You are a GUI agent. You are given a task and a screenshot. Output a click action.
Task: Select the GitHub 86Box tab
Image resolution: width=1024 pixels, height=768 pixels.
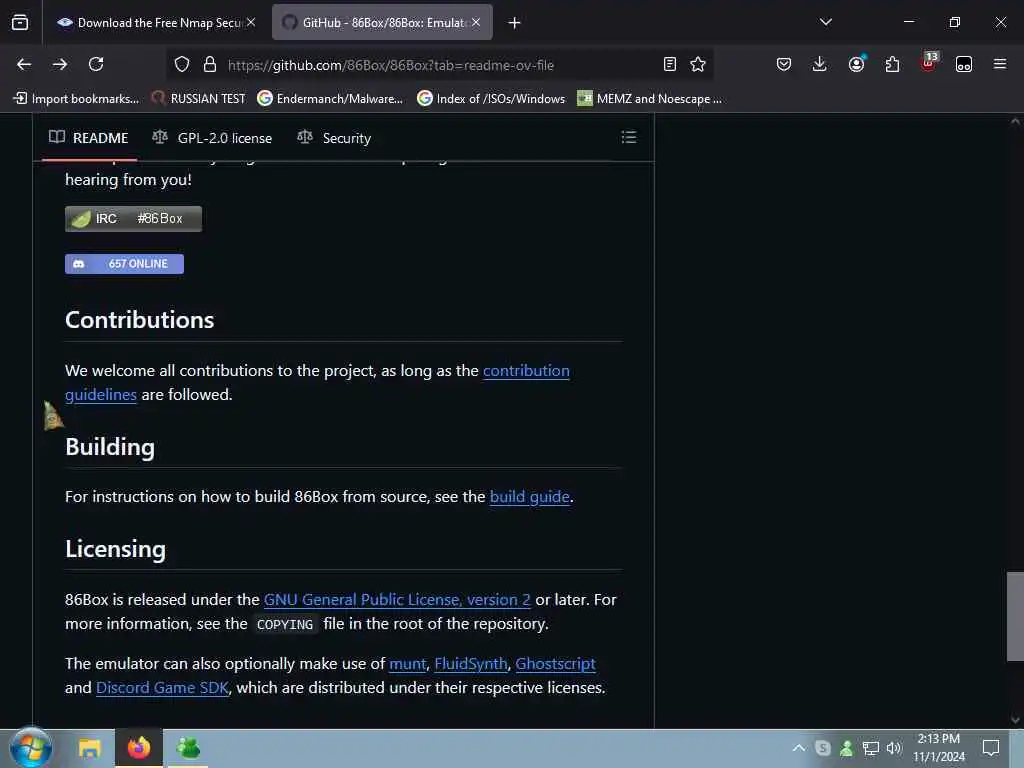[x=382, y=23]
